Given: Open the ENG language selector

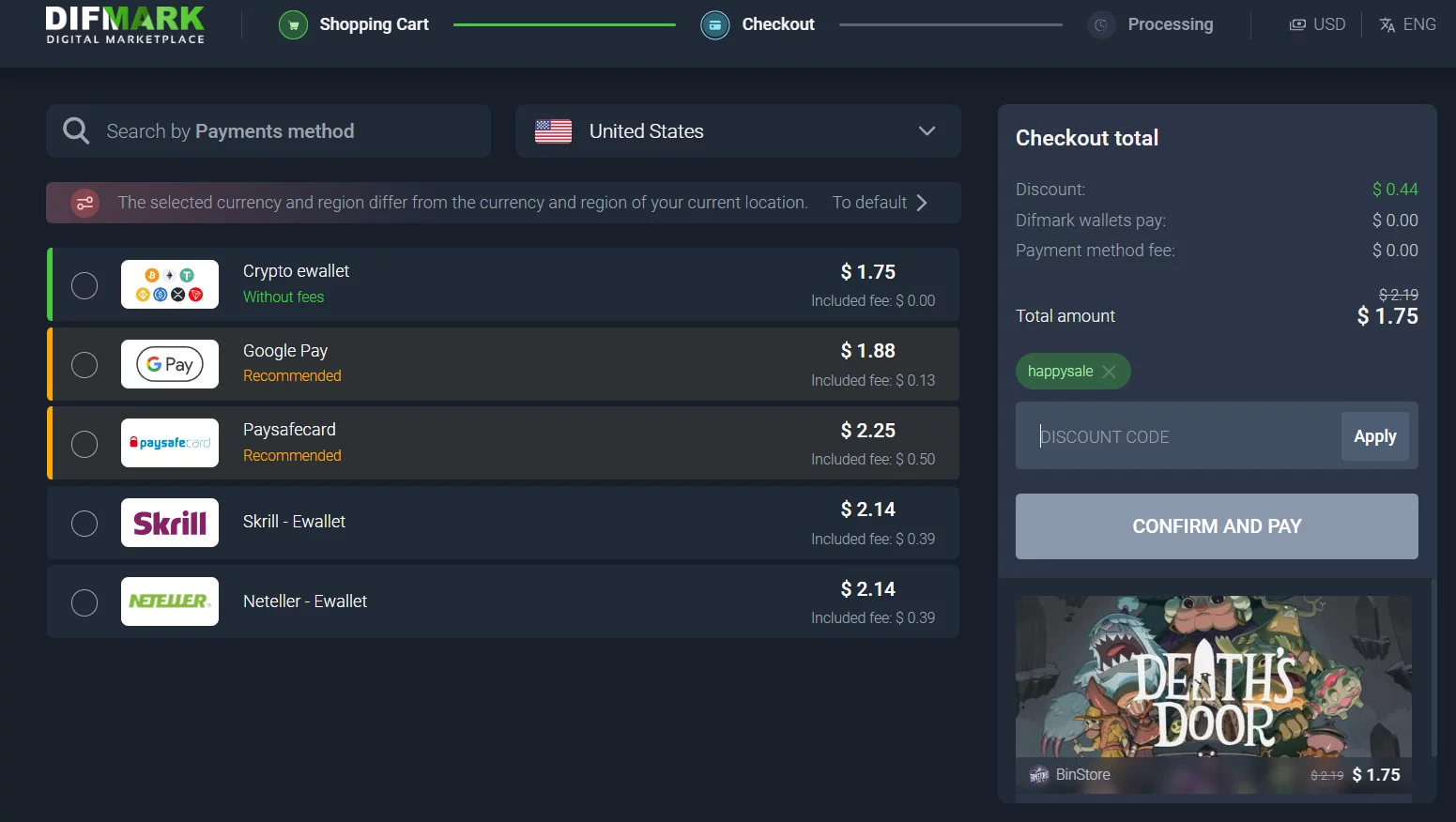Looking at the screenshot, I should tap(1407, 24).
